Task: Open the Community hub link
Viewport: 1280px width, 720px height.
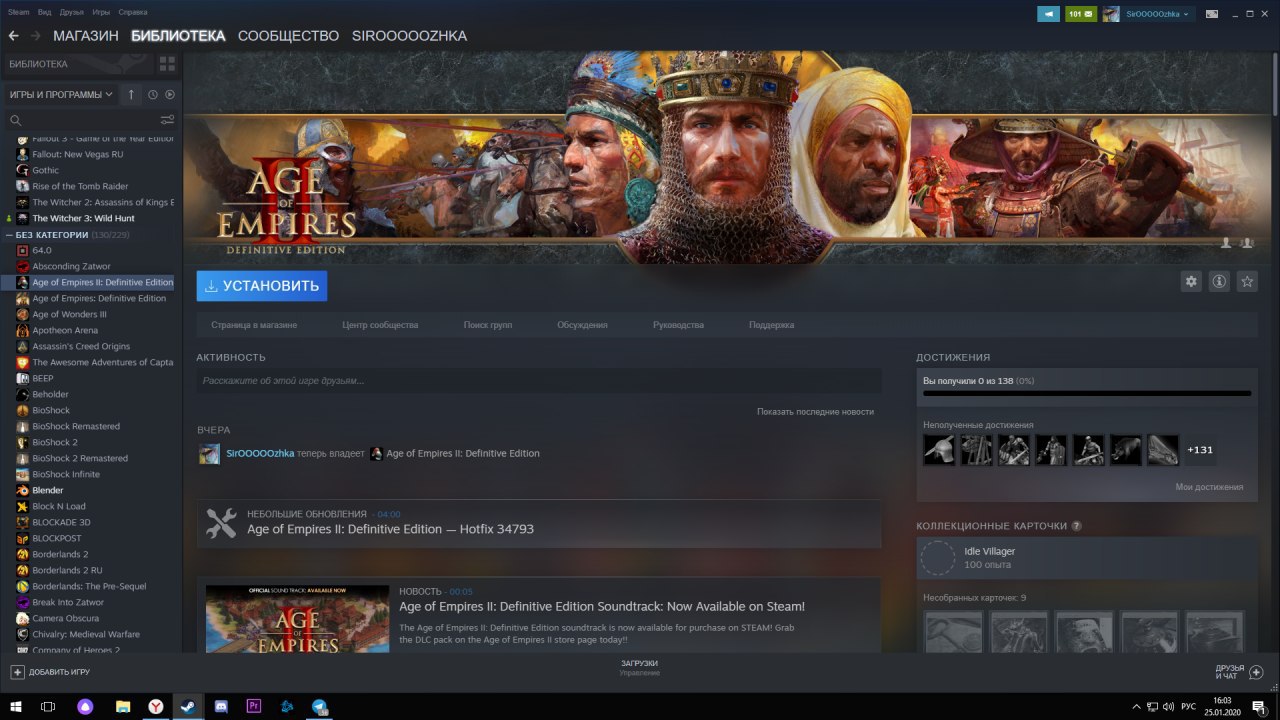Action: (x=380, y=325)
